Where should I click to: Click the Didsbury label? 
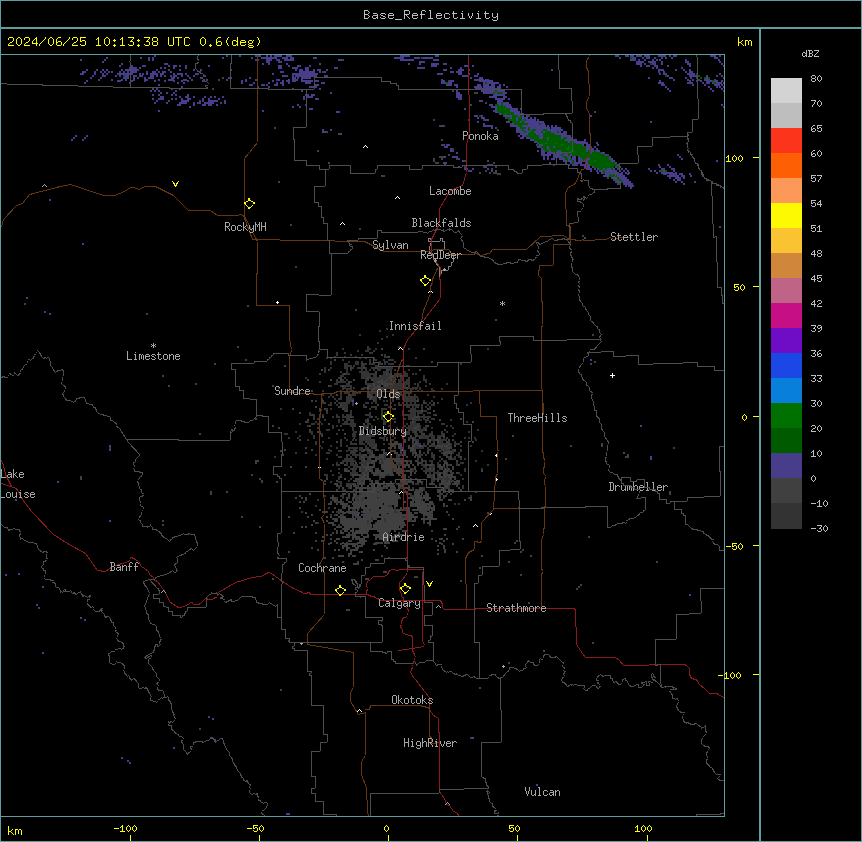point(383,431)
